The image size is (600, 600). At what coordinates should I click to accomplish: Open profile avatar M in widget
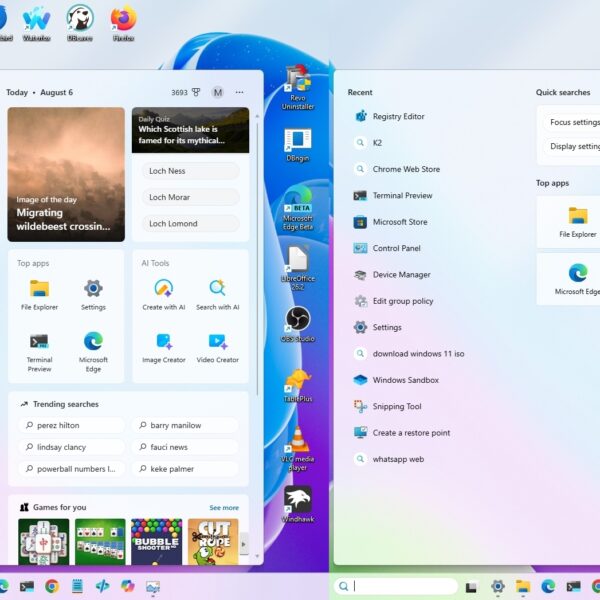click(218, 92)
